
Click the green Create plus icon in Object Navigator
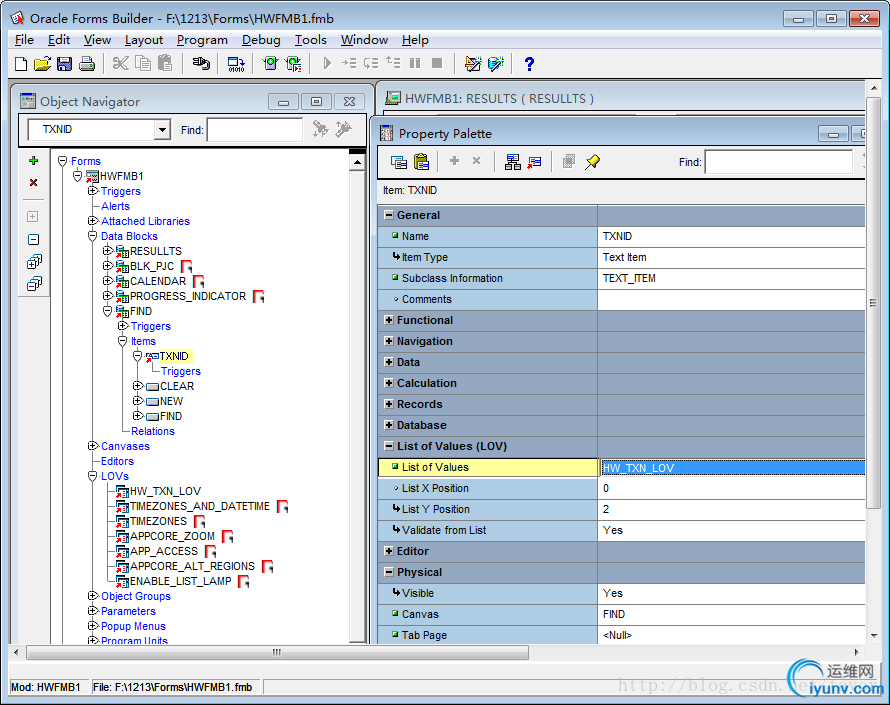coord(33,160)
